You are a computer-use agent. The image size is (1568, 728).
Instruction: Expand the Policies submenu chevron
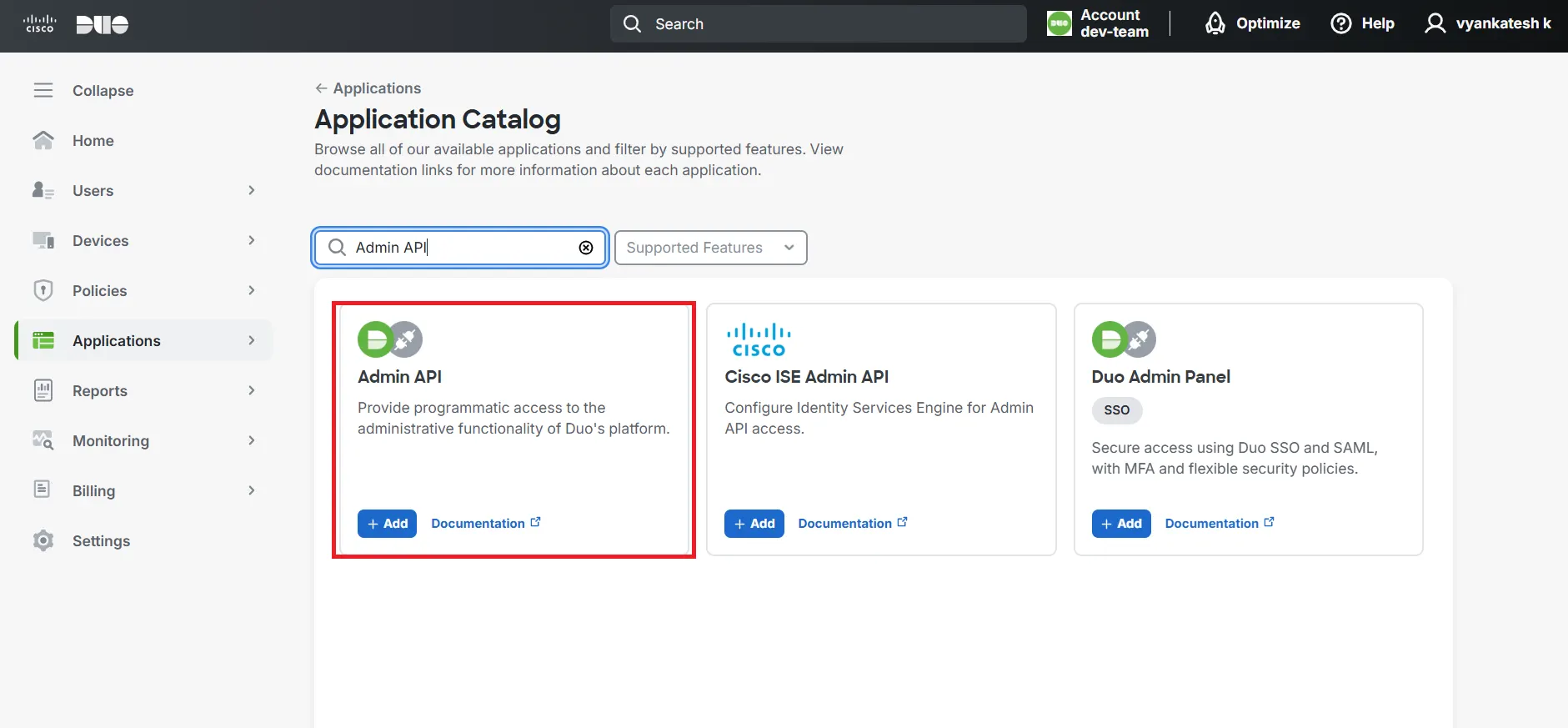click(252, 290)
